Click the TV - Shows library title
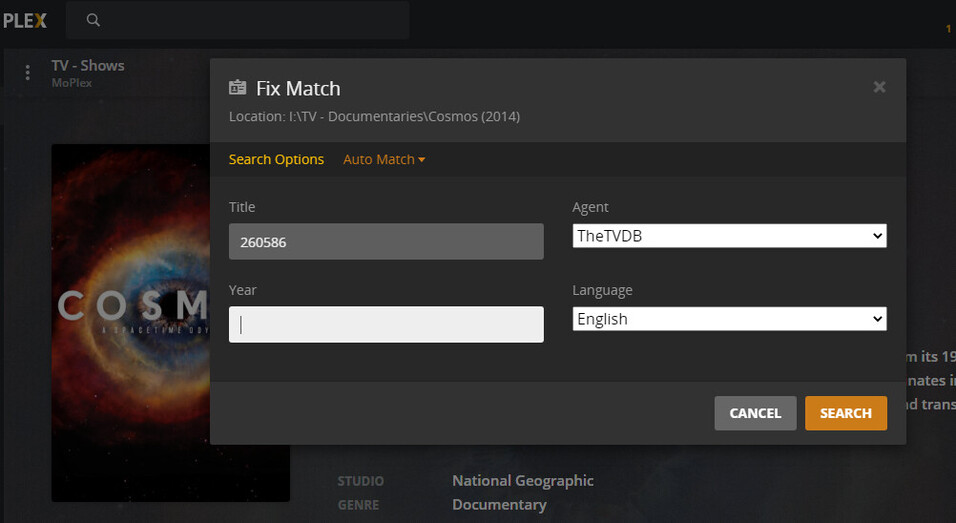This screenshot has height=523, width=956. (88, 66)
